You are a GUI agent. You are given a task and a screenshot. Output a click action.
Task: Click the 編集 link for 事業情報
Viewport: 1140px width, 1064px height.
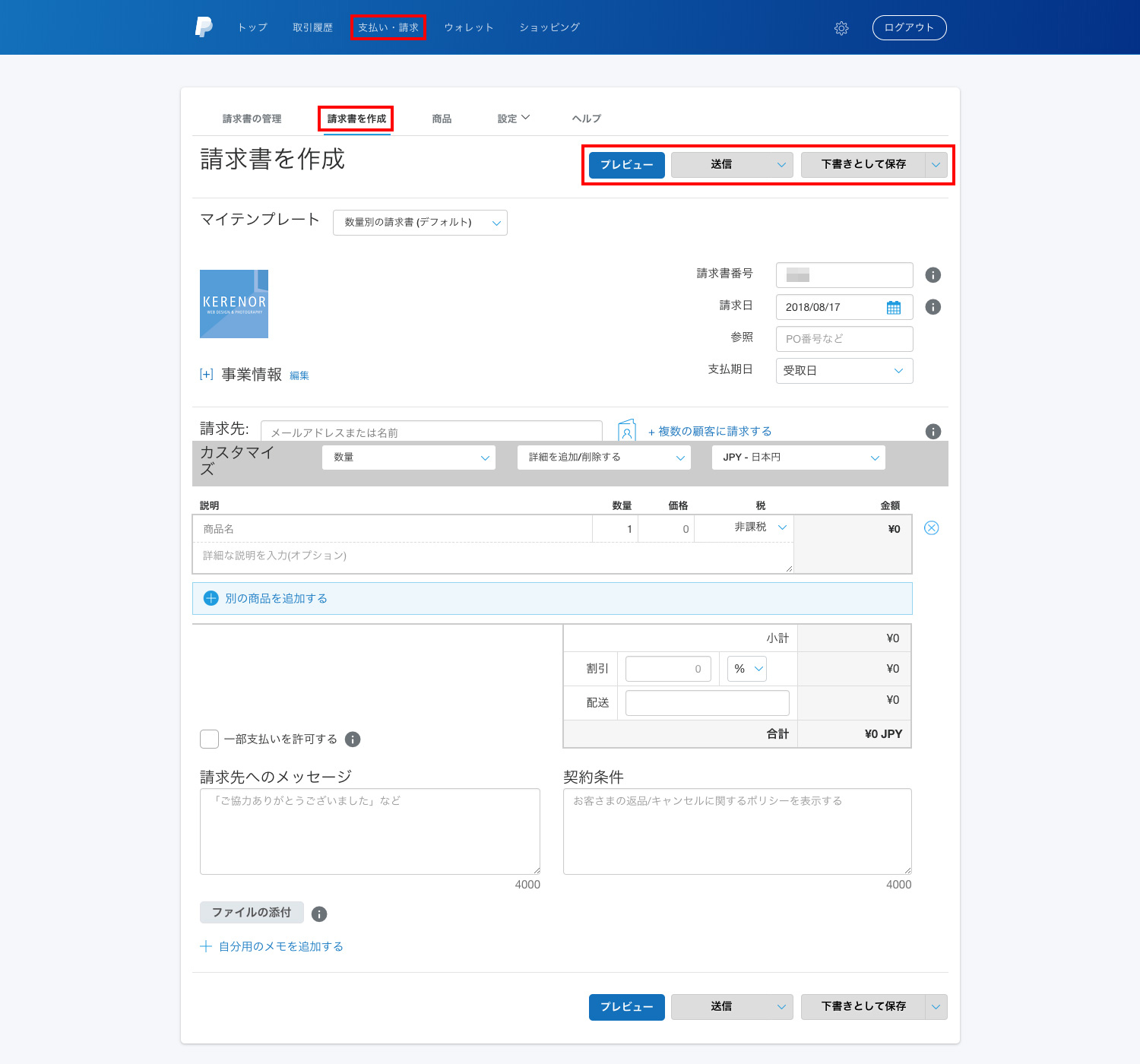299,375
